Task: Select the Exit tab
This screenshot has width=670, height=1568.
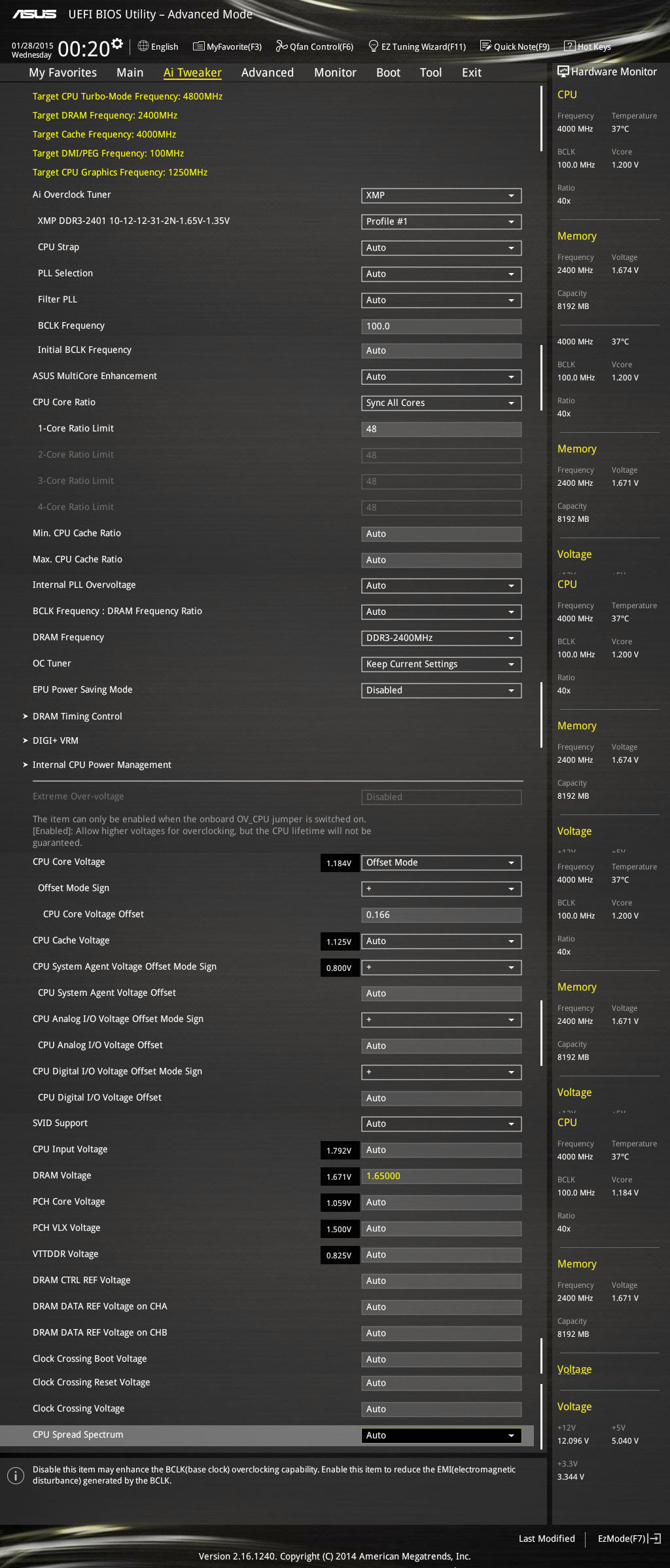Action: 472,73
